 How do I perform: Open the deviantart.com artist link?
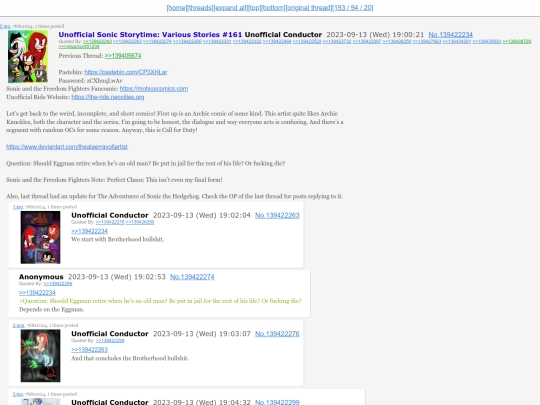pyautogui.click(x=67, y=147)
